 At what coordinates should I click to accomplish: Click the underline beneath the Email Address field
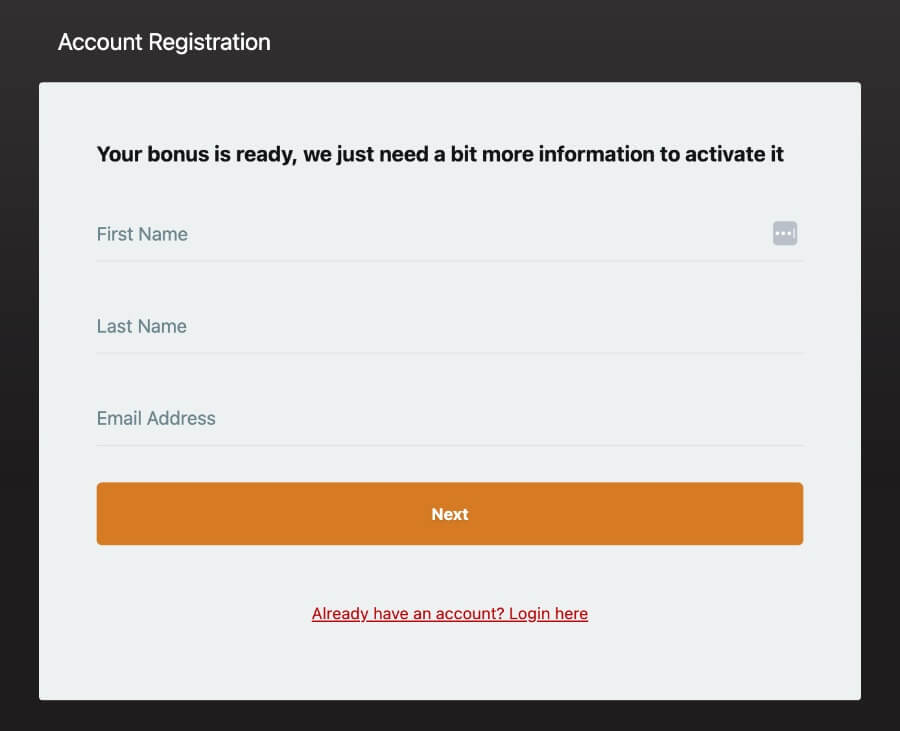click(450, 445)
